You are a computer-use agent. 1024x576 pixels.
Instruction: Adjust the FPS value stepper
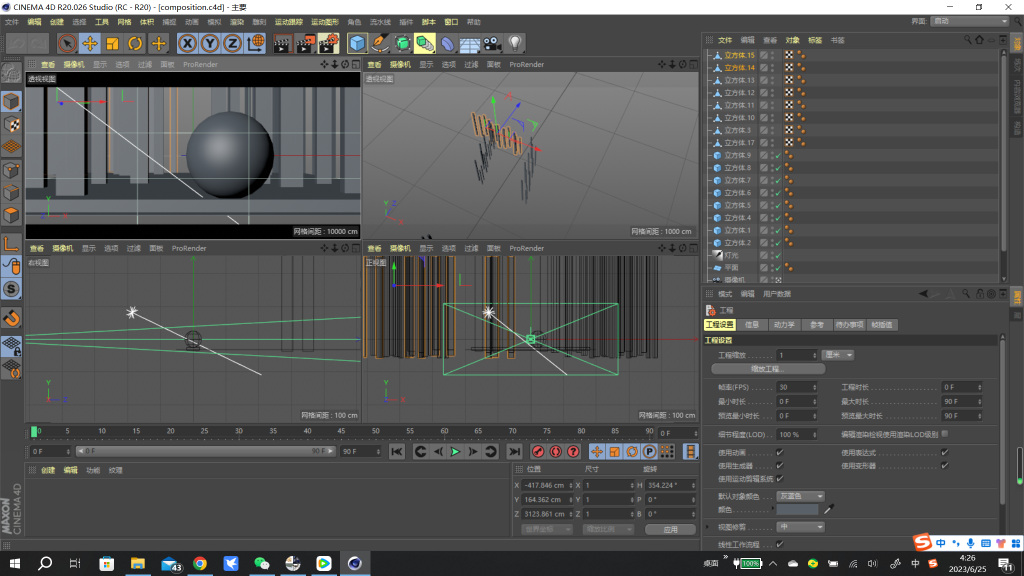coord(814,387)
